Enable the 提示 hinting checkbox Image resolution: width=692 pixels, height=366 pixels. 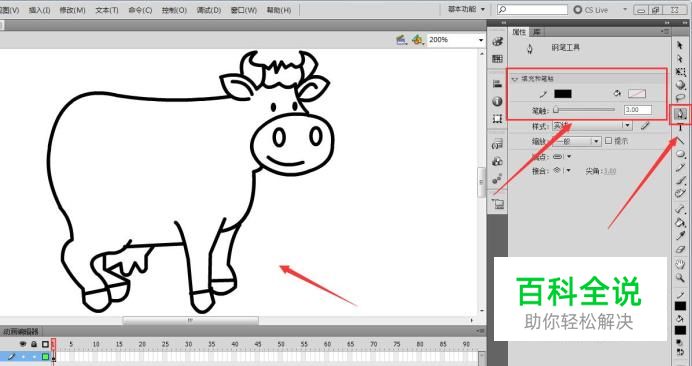(x=609, y=141)
